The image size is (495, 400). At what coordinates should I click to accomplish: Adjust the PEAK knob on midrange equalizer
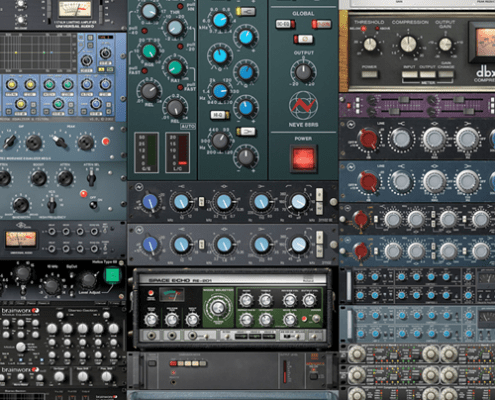pyautogui.click(x=86, y=142)
